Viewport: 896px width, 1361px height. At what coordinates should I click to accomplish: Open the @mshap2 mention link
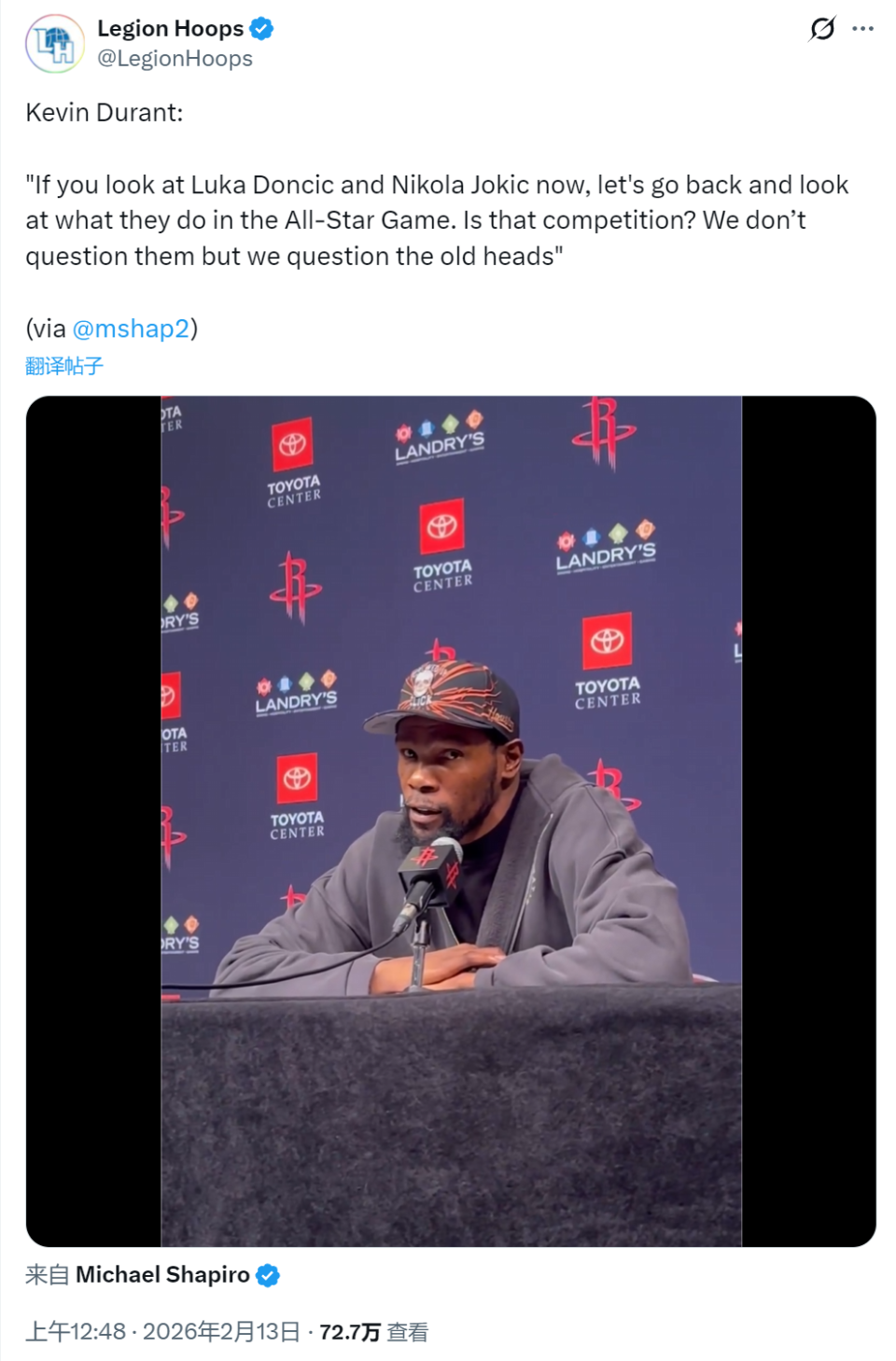pos(131,329)
